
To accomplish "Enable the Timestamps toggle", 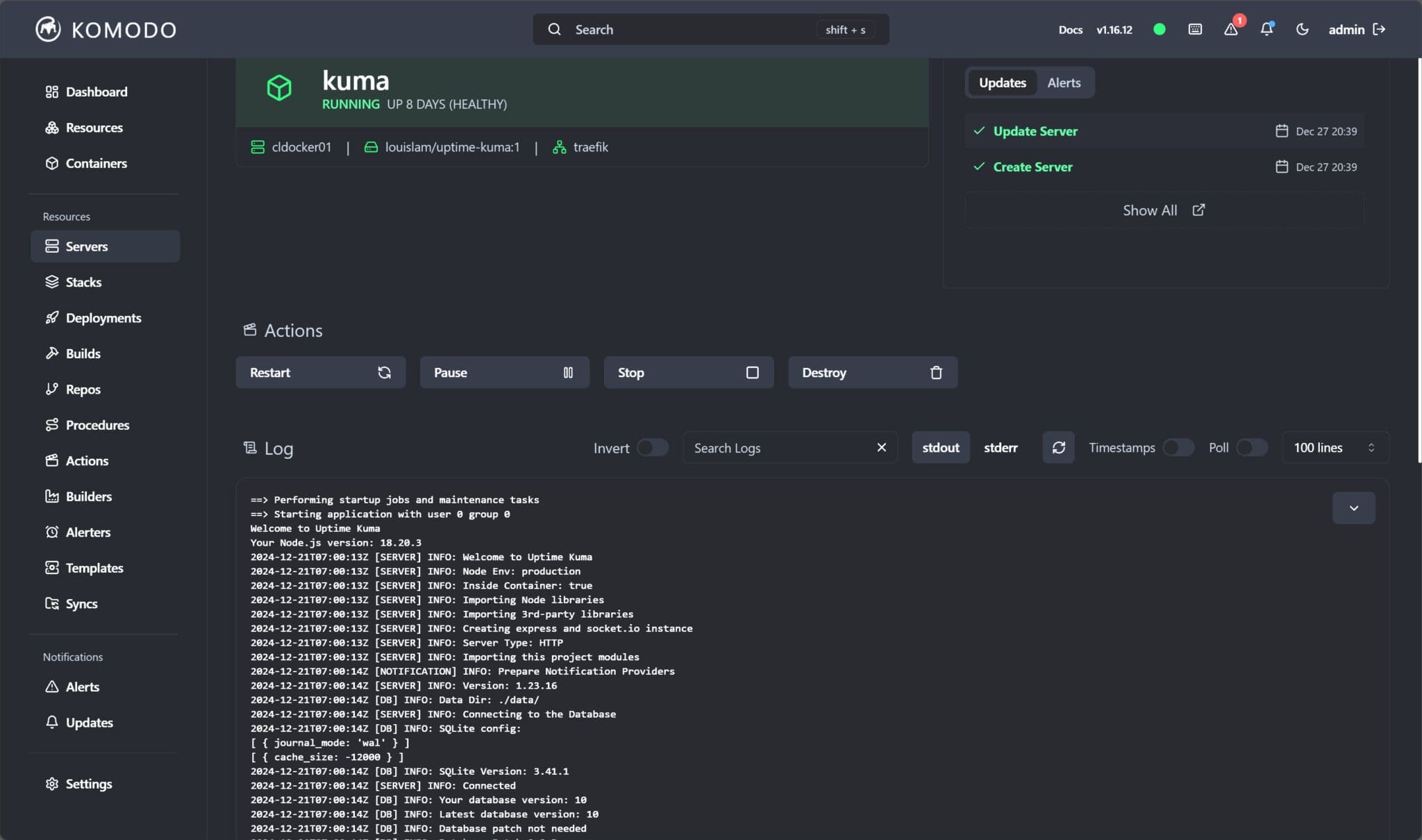I will 1178,448.
